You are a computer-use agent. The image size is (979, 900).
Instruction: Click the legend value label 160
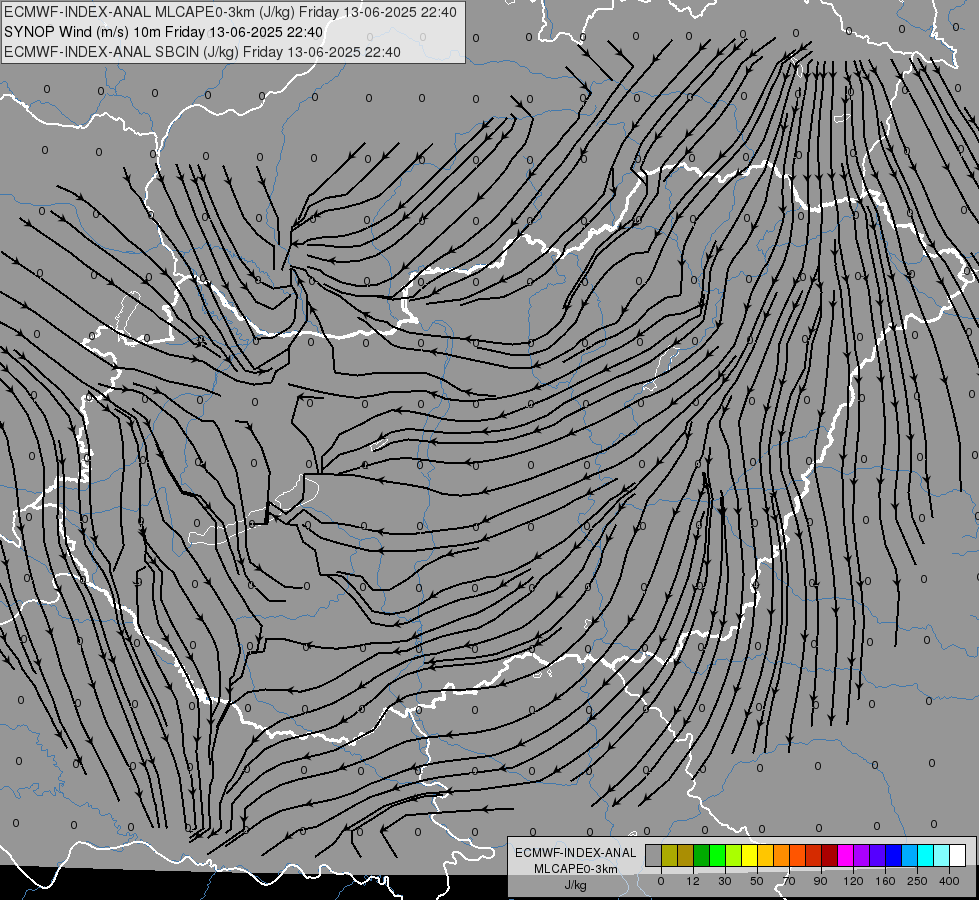click(x=885, y=881)
